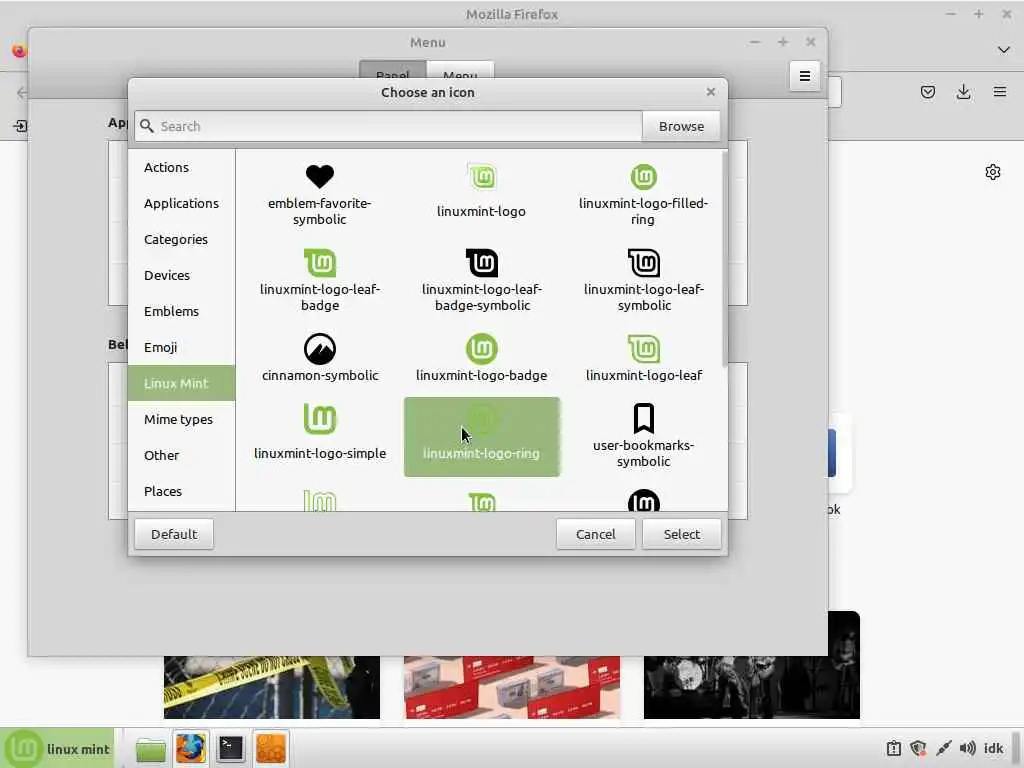Click the orange app icon in panel
The width and height of the screenshot is (1024, 768).
270,748
